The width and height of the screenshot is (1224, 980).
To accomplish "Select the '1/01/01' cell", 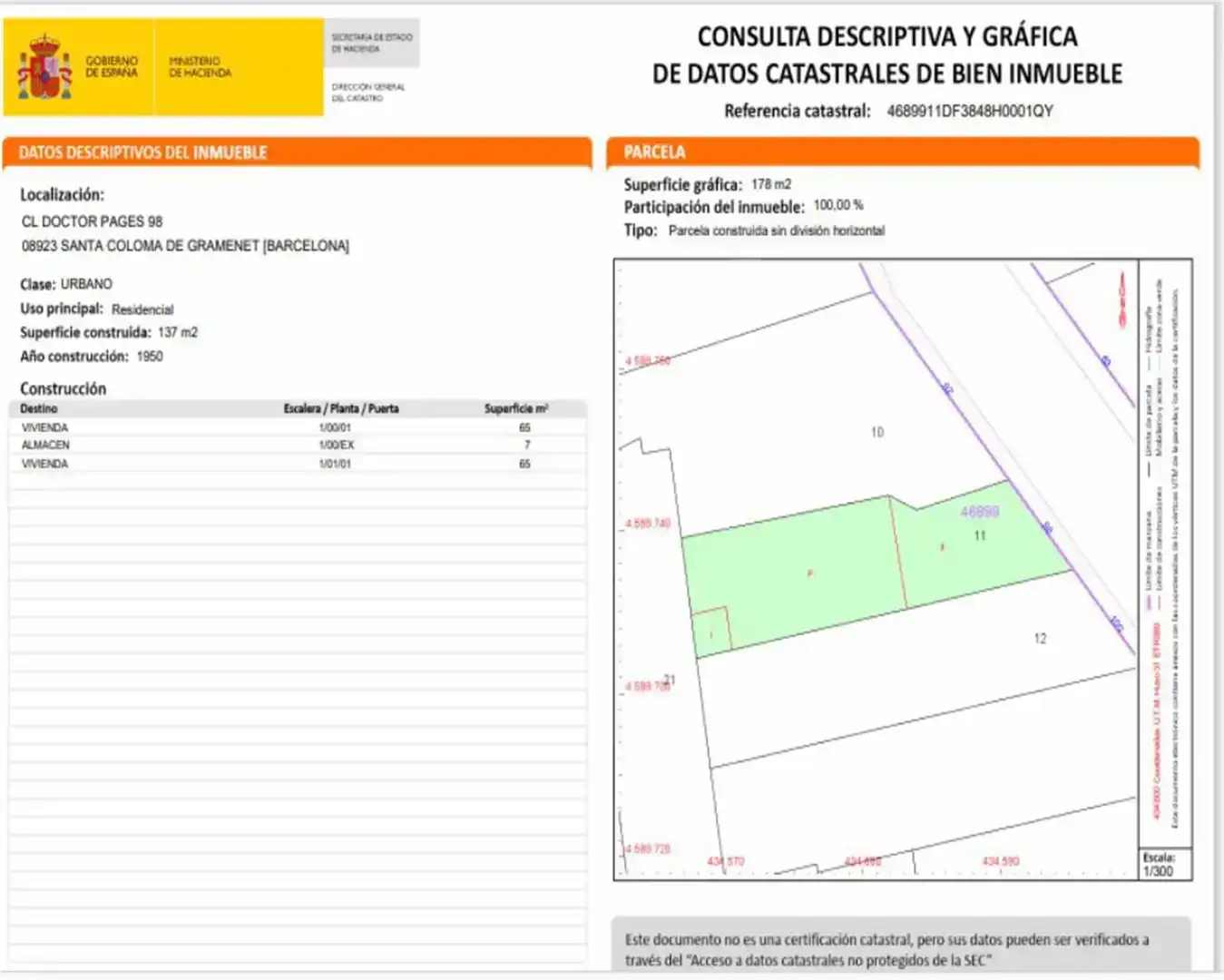I will click(x=335, y=464).
